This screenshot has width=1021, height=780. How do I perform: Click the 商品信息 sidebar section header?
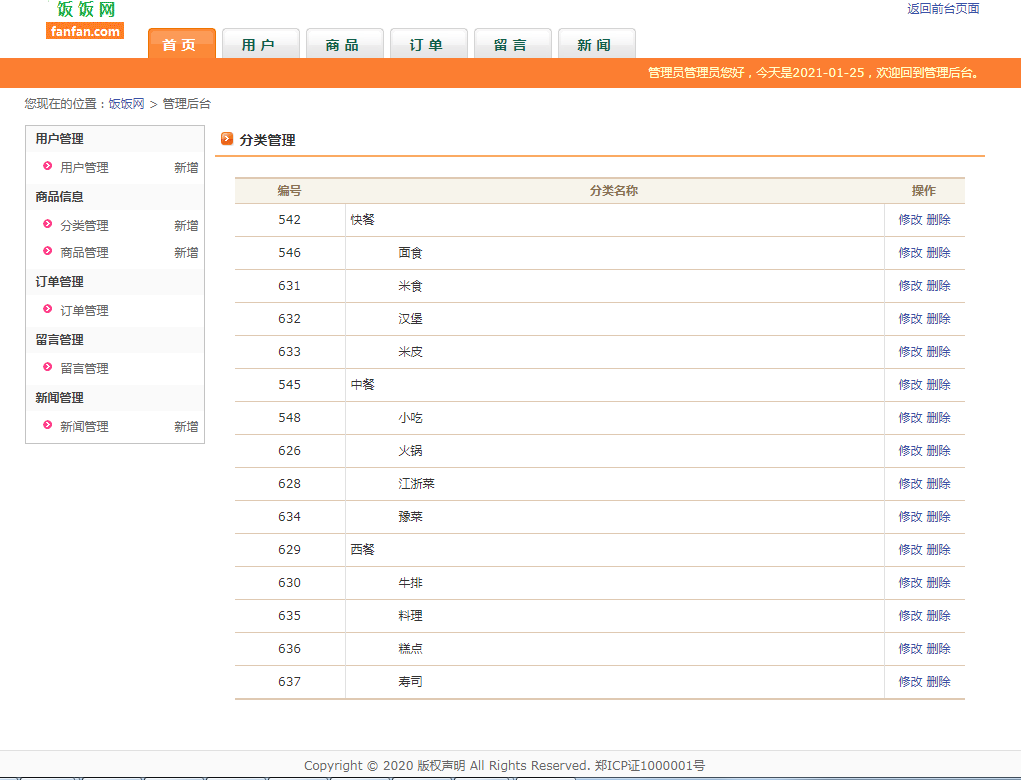pos(59,197)
